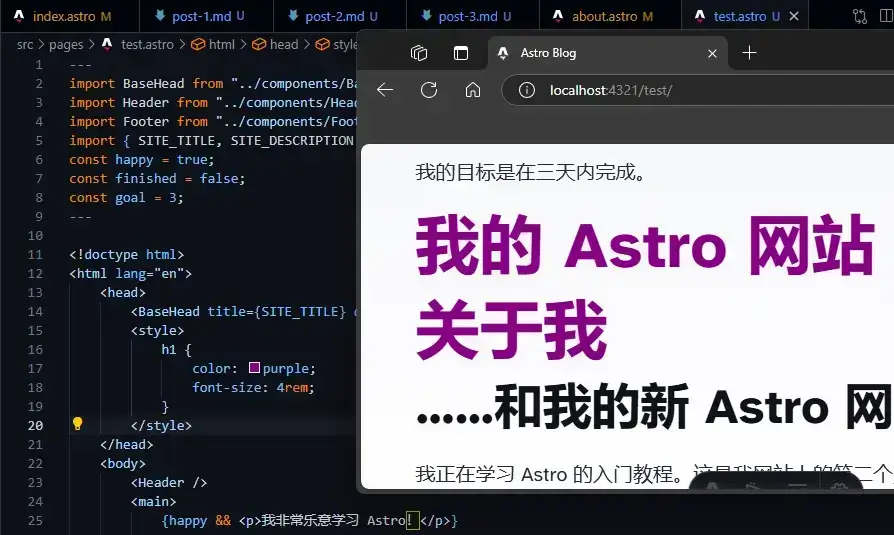The width and height of the screenshot is (894, 535).
Task: Click the Astro icon on the test.astro tab
Action: (x=700, y=16)
